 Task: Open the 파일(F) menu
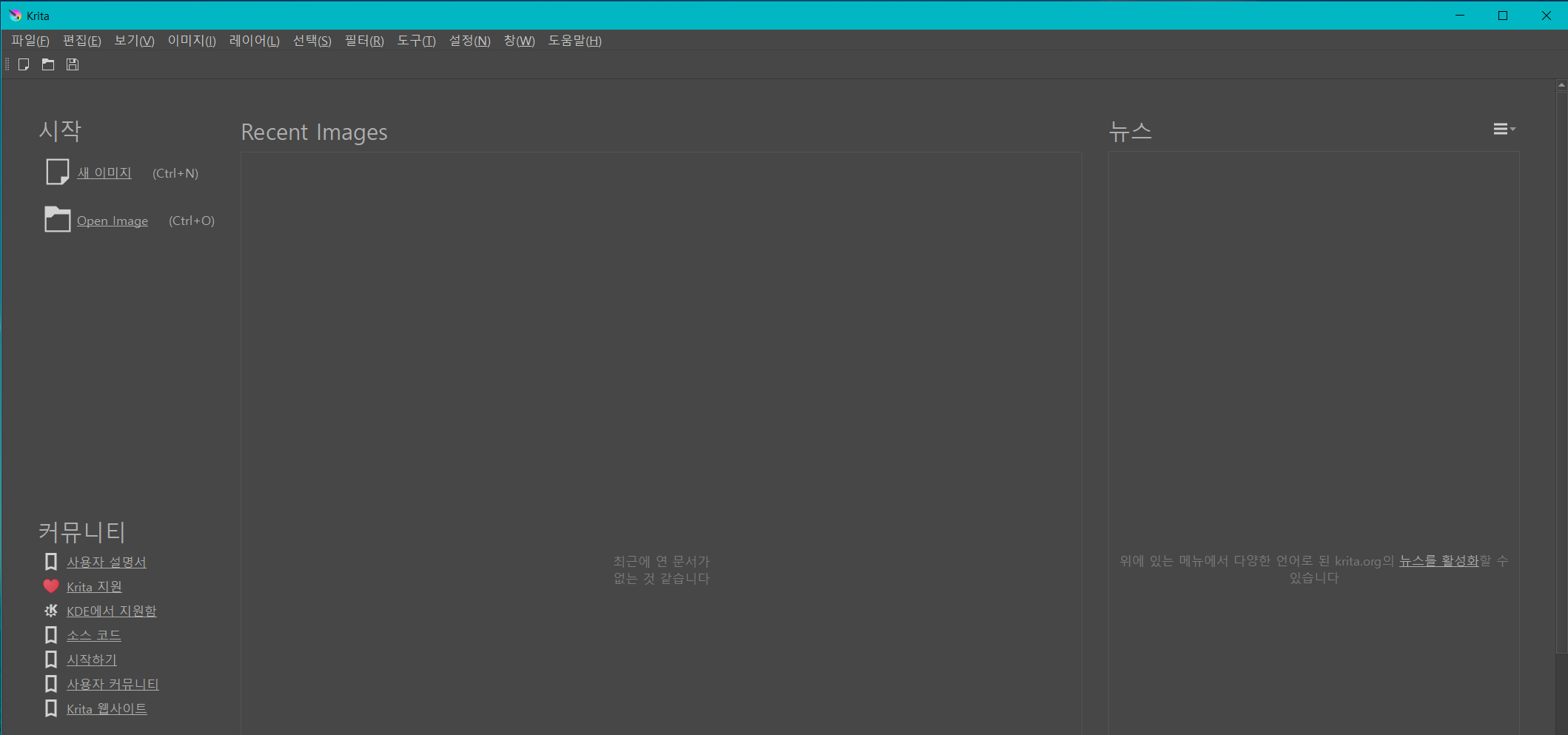(x=30, y=41)
